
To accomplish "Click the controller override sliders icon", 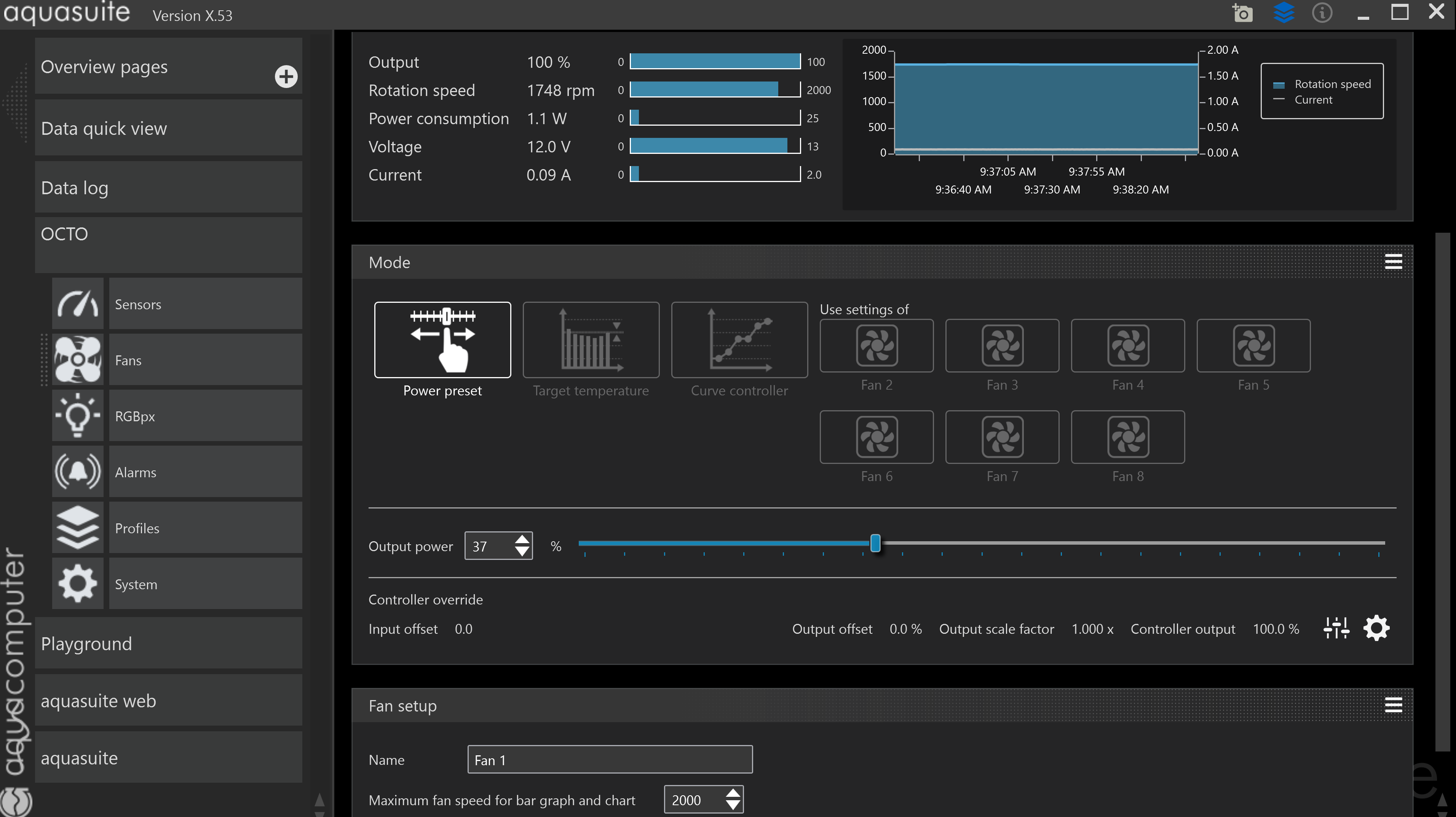I will click(x=1336, y=628).
